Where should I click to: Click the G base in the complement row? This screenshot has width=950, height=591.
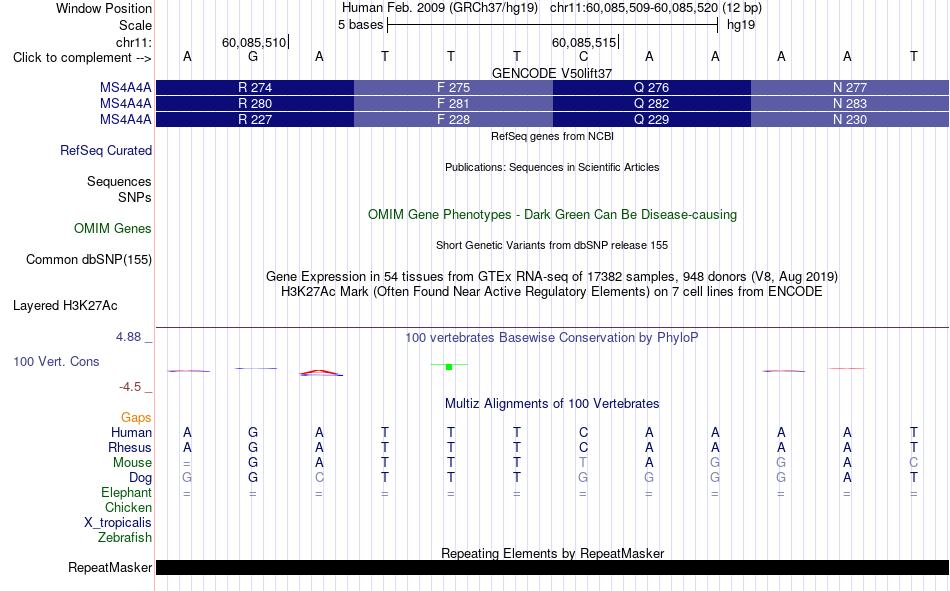click(x=253, y=56)
